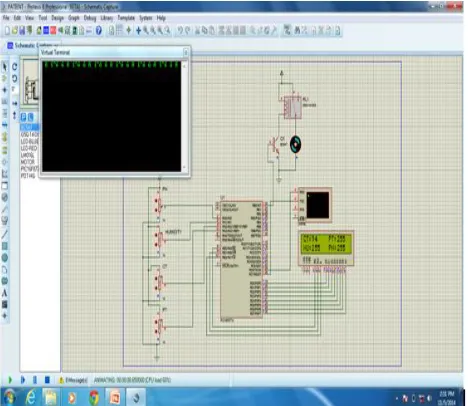The width and height of the screenshot is (468, 406).
Task: Click the relay component at the top
Action: 292,107
